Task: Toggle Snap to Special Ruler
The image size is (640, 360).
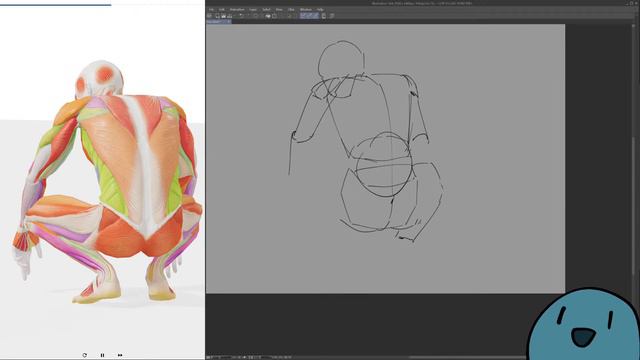Action: [309, 16]
